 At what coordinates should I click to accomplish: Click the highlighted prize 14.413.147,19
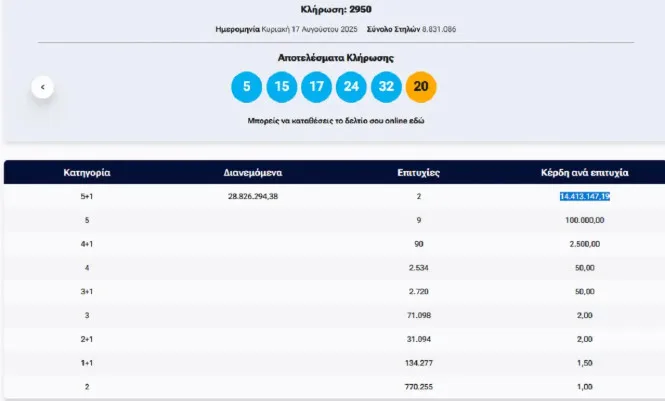click(585, 196)
